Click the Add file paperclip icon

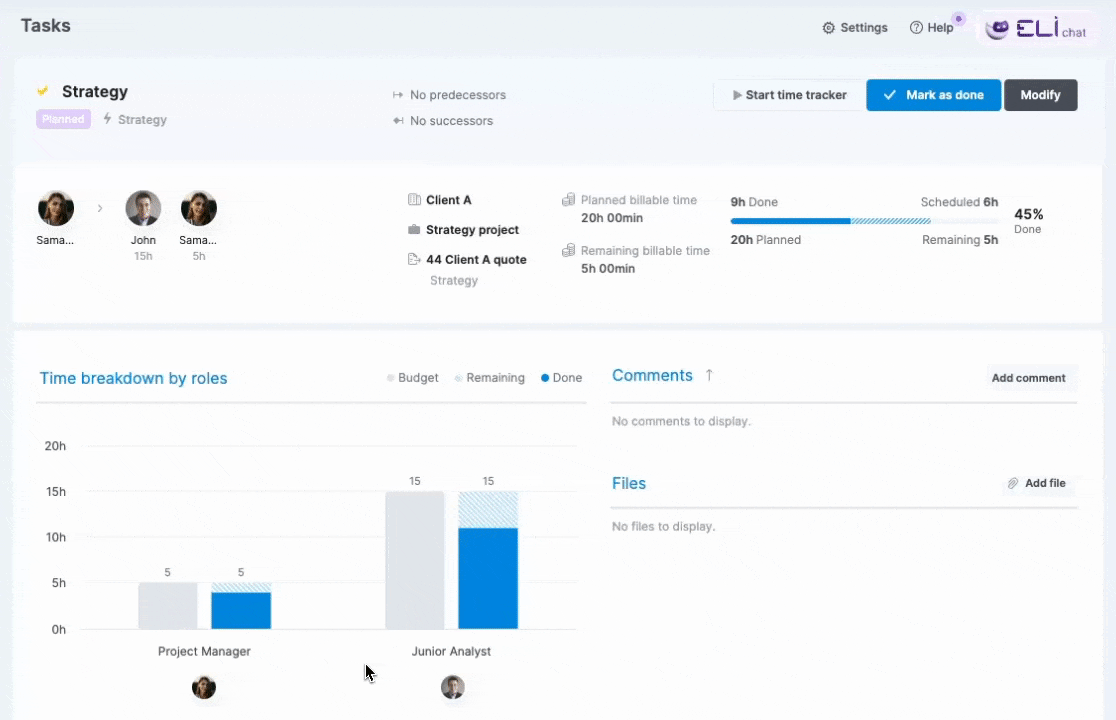(x=1012, y=483)
